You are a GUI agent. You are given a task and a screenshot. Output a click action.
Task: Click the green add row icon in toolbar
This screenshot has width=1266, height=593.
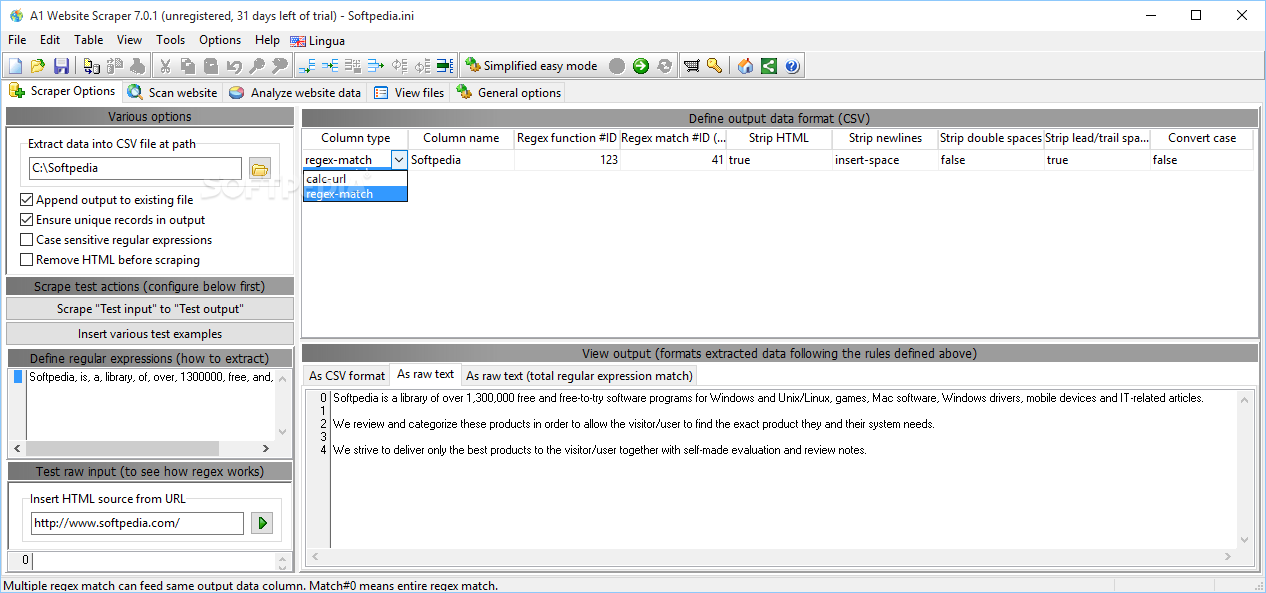point(445,66)
